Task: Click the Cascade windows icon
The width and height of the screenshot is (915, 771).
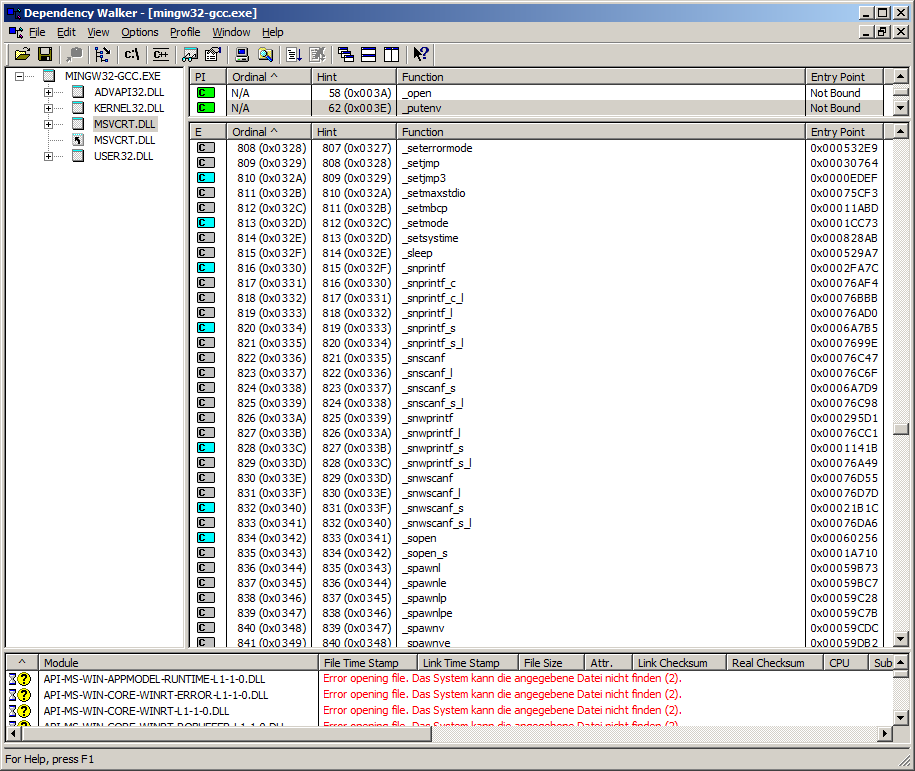Action: 345,54
